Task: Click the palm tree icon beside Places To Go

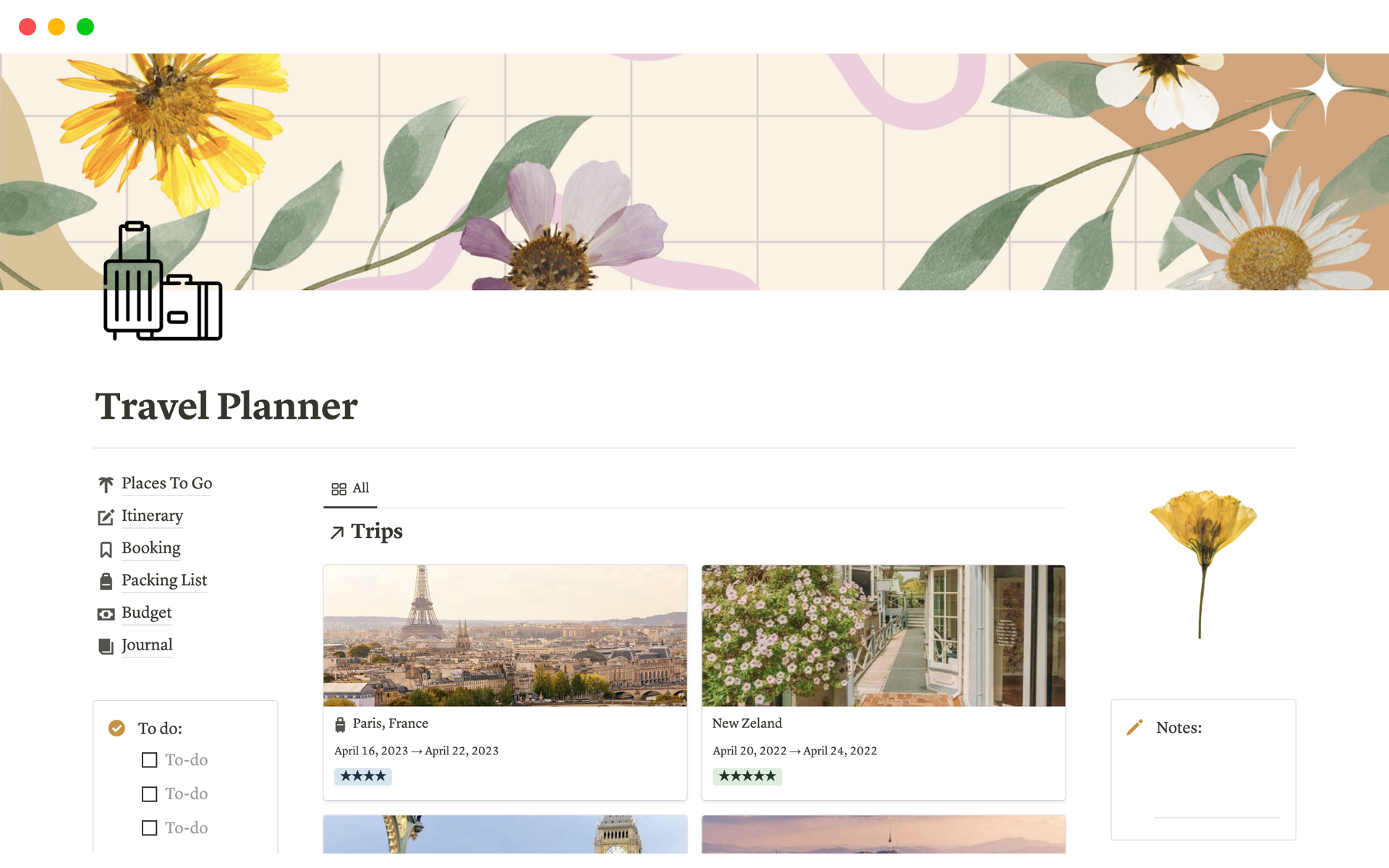Action: coord(106,484)
